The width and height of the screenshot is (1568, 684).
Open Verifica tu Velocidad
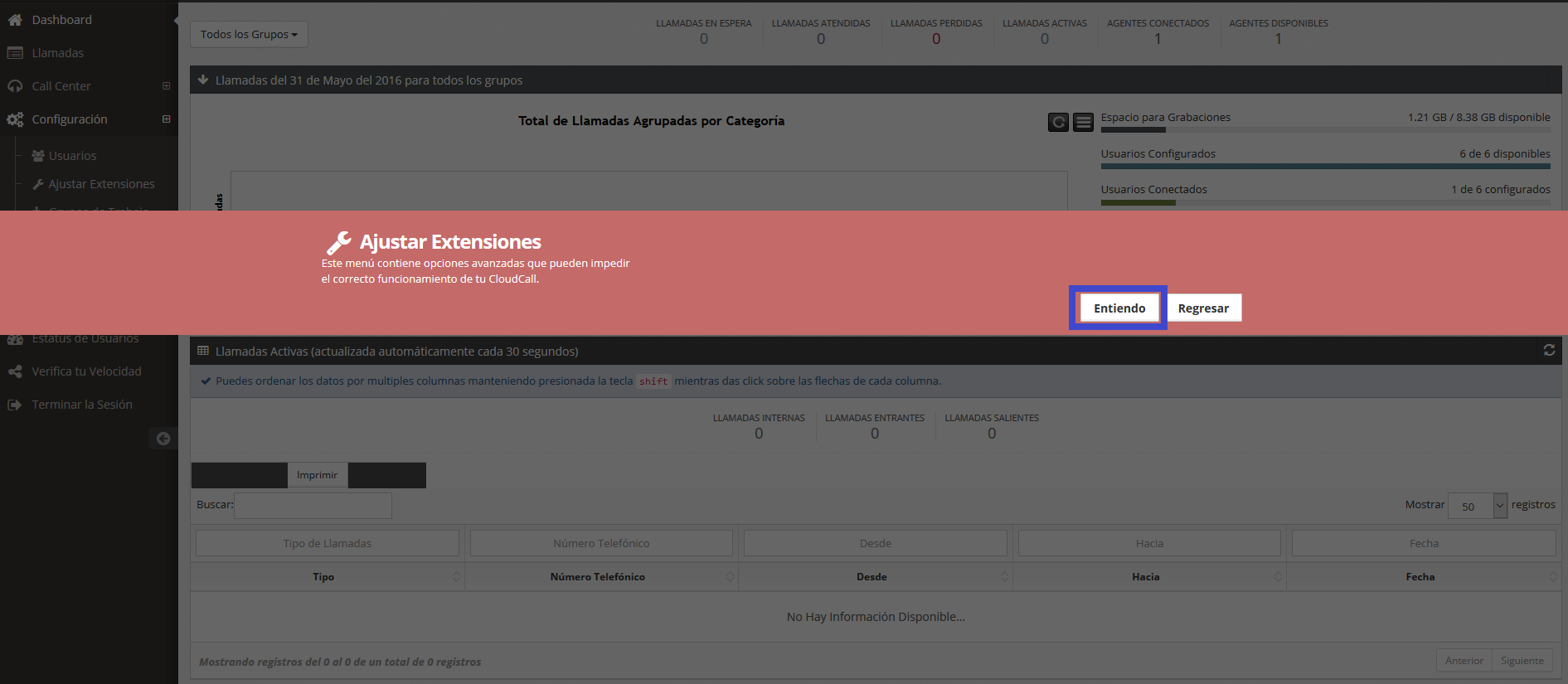tap(86, 371)
